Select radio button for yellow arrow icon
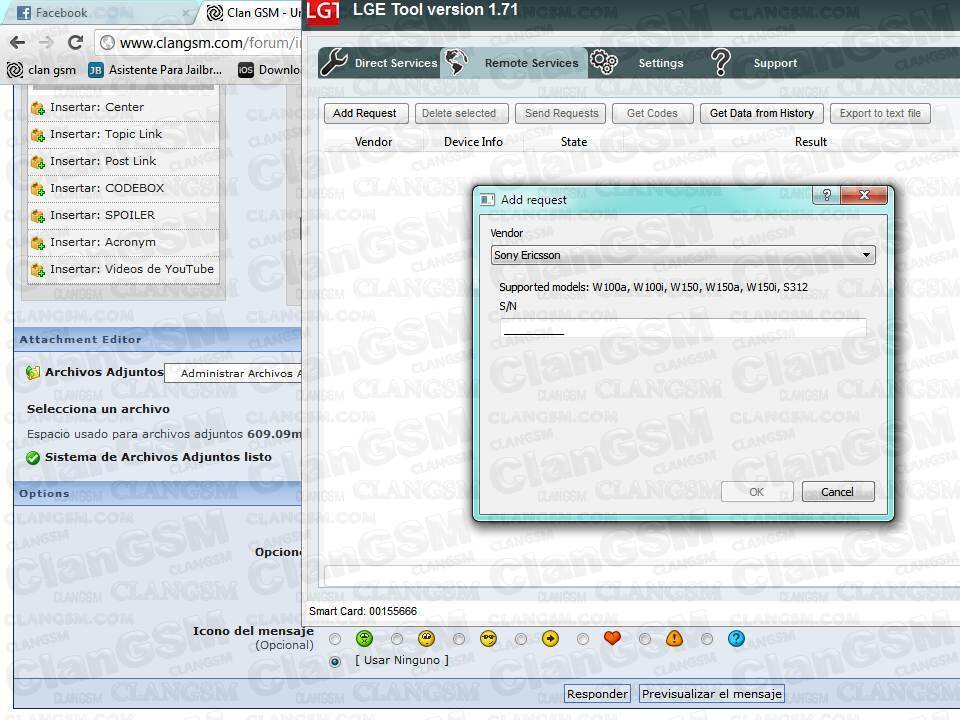Screen dimensions: 960x720 520,639
